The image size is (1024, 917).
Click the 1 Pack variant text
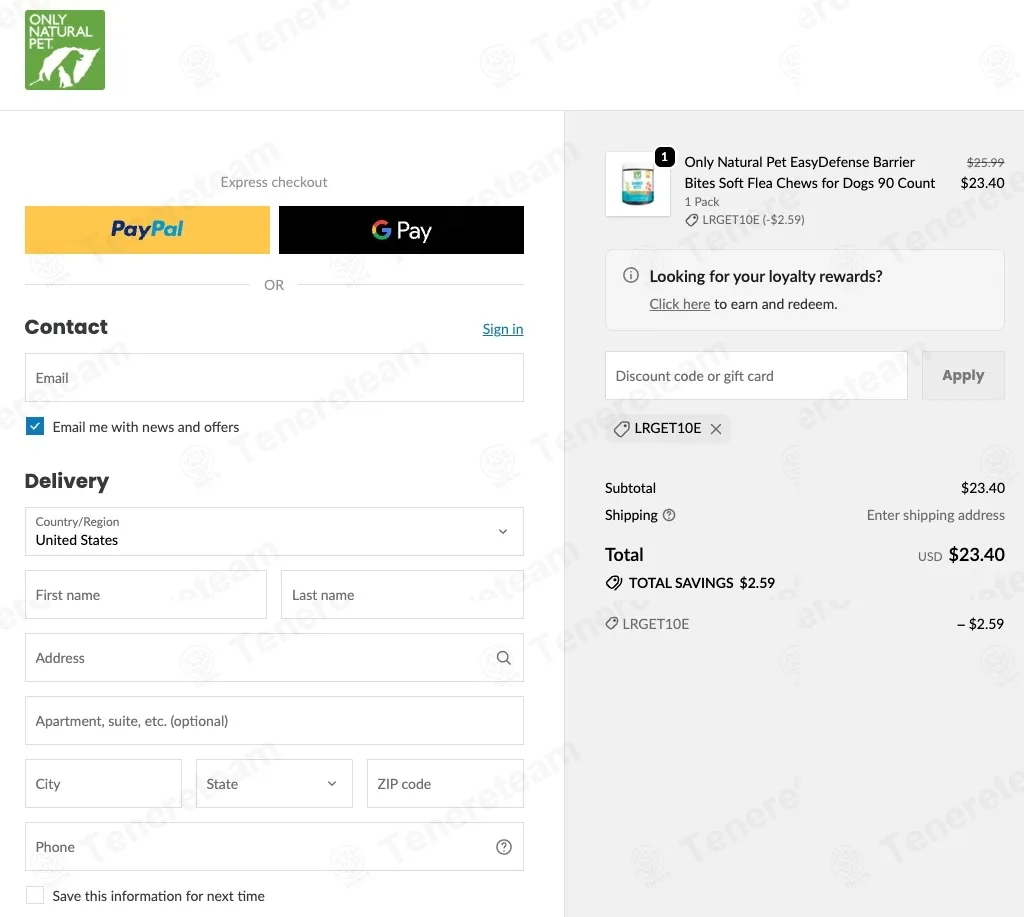coord(702,202)
